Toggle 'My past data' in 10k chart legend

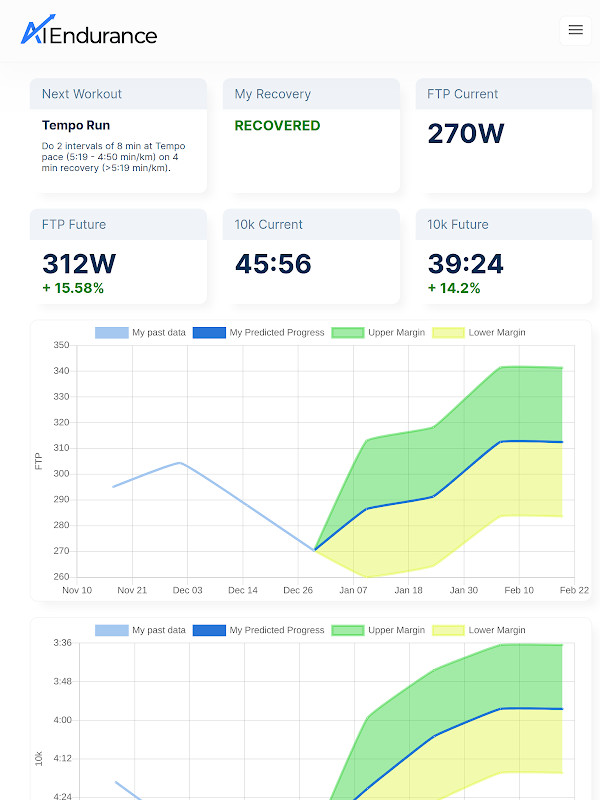140,630
